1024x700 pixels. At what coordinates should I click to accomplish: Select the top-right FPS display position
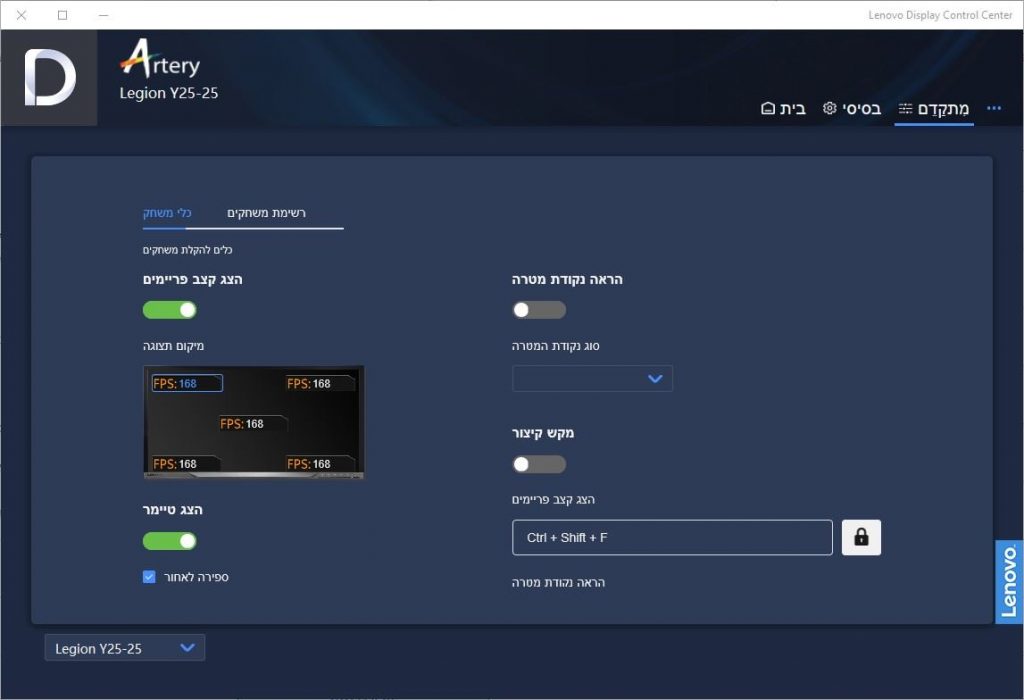click(x=320, y=383)
